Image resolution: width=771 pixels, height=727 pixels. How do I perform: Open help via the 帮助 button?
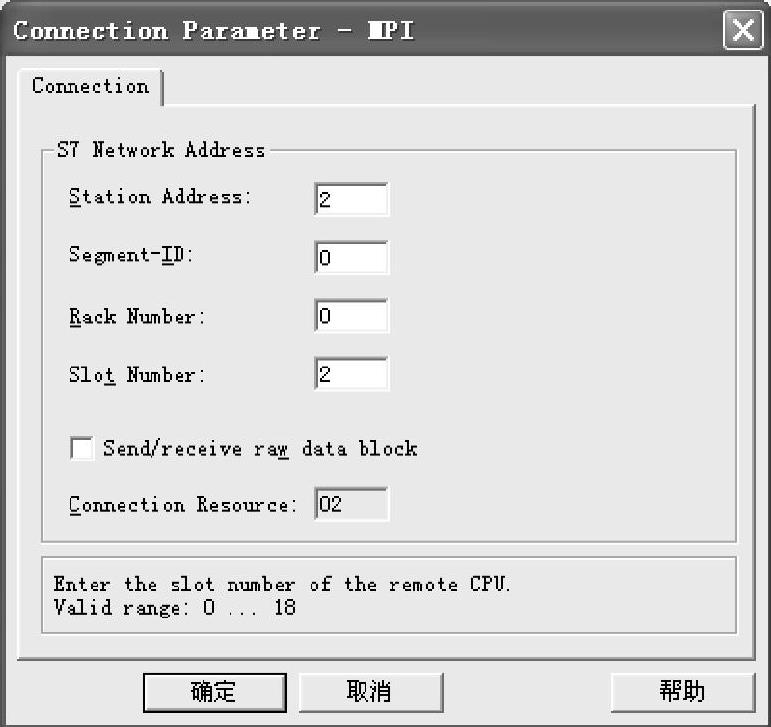point(682,691)
